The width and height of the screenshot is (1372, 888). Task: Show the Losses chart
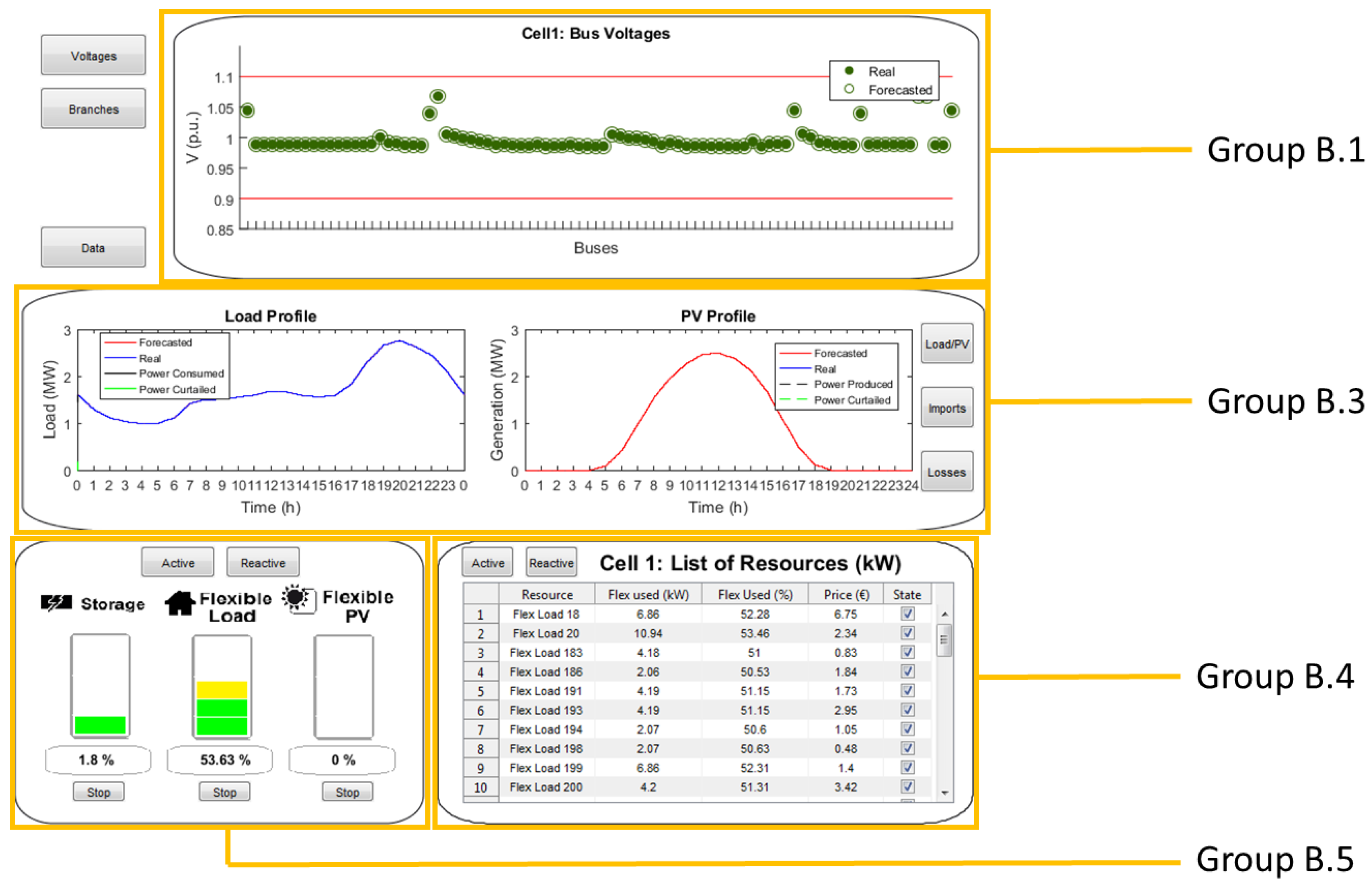coord(946,471)
